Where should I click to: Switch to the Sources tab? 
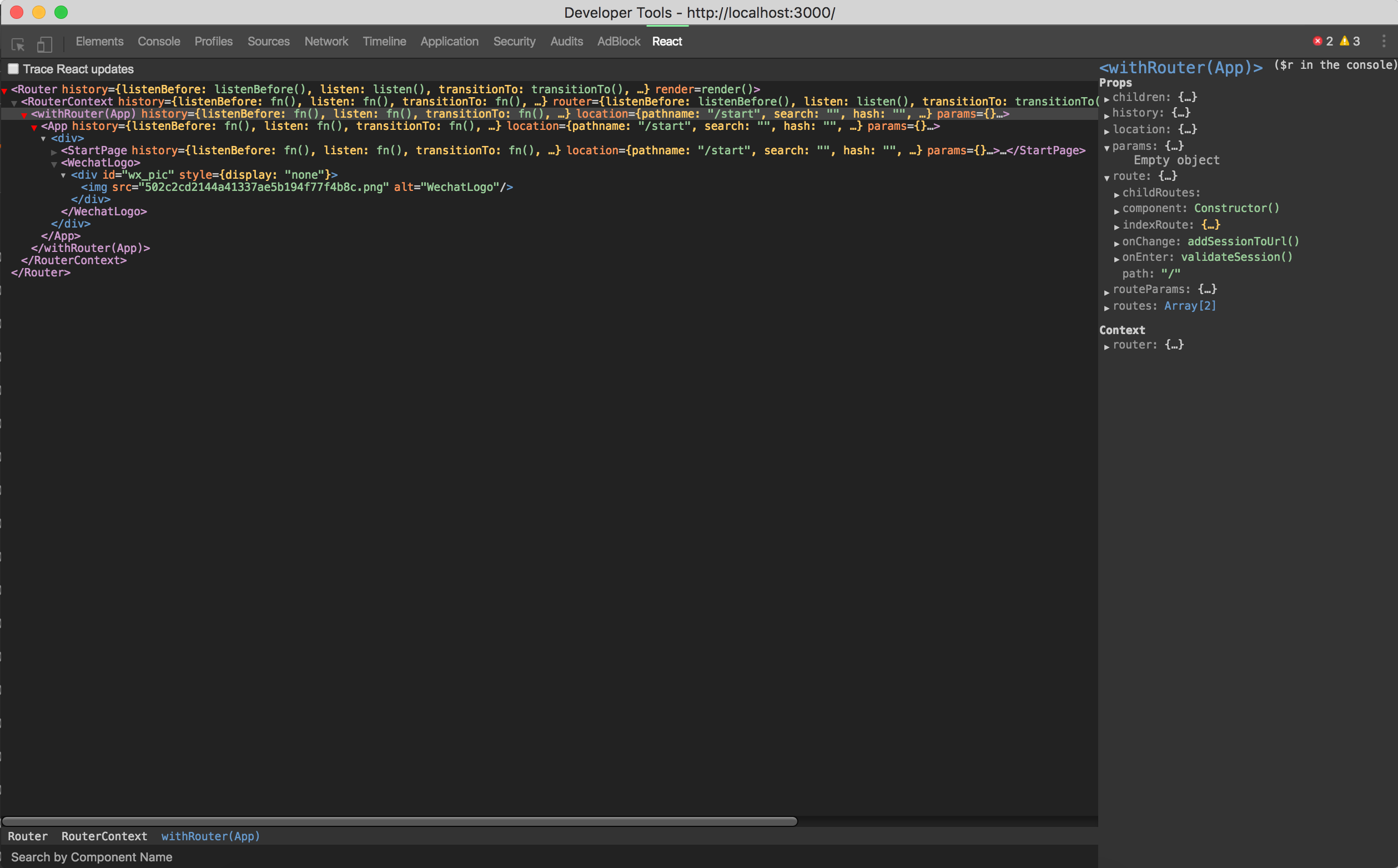point(269,41)
